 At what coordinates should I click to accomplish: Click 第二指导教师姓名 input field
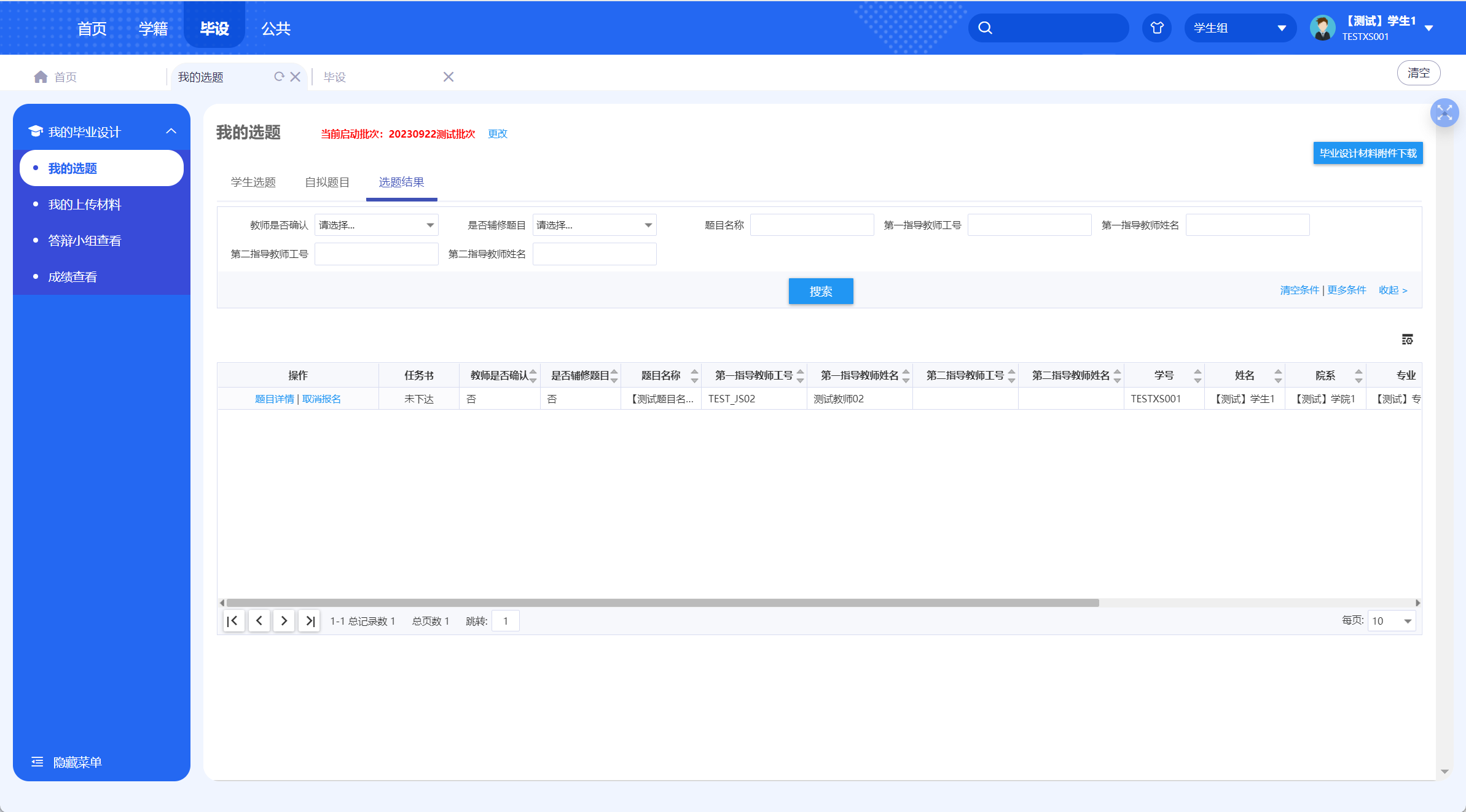coord(595,254)
